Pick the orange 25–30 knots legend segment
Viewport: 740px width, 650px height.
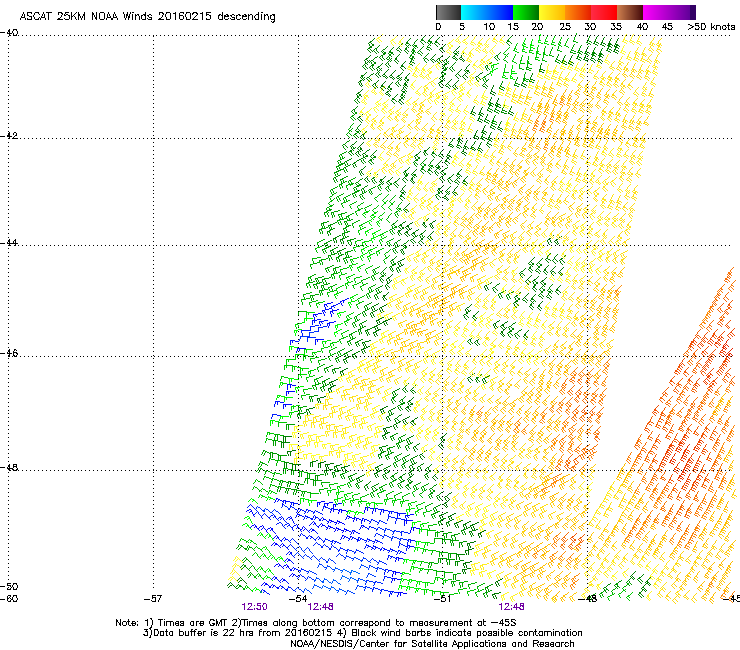pyautogui.click(x=578, y=12)
